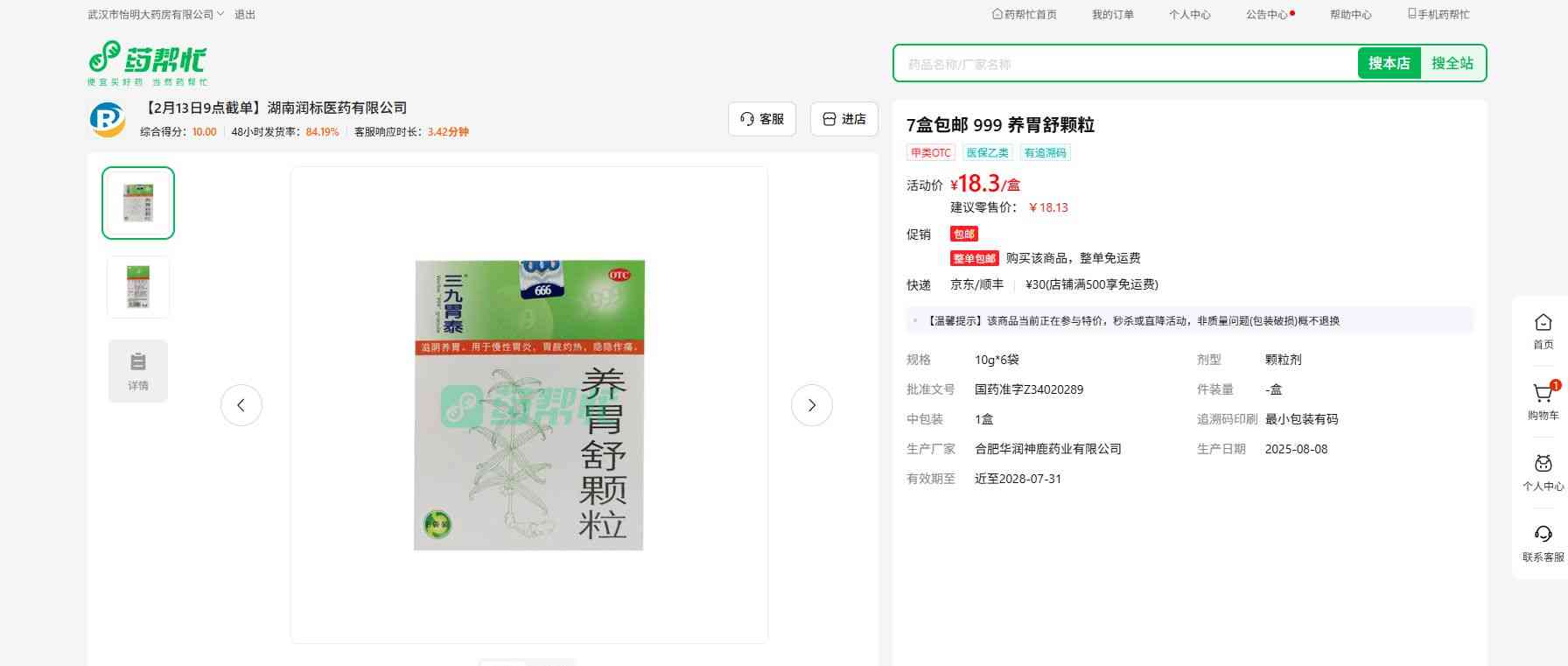Show previous product image with left arrow
Screen dimensions: 1568x666
coord(241,405)
